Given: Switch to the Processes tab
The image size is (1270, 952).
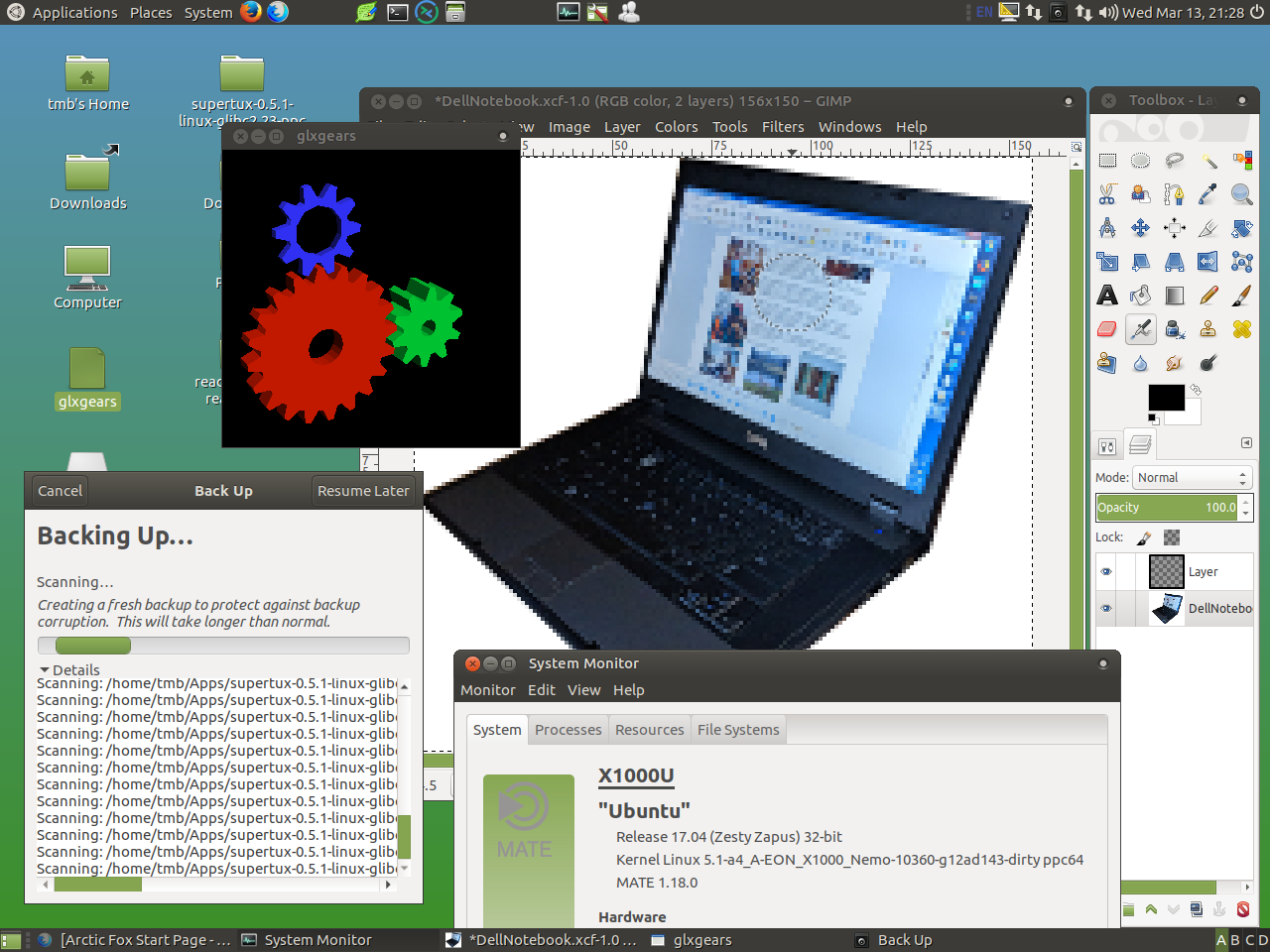Looking at the screenshot, I should 568,730.
